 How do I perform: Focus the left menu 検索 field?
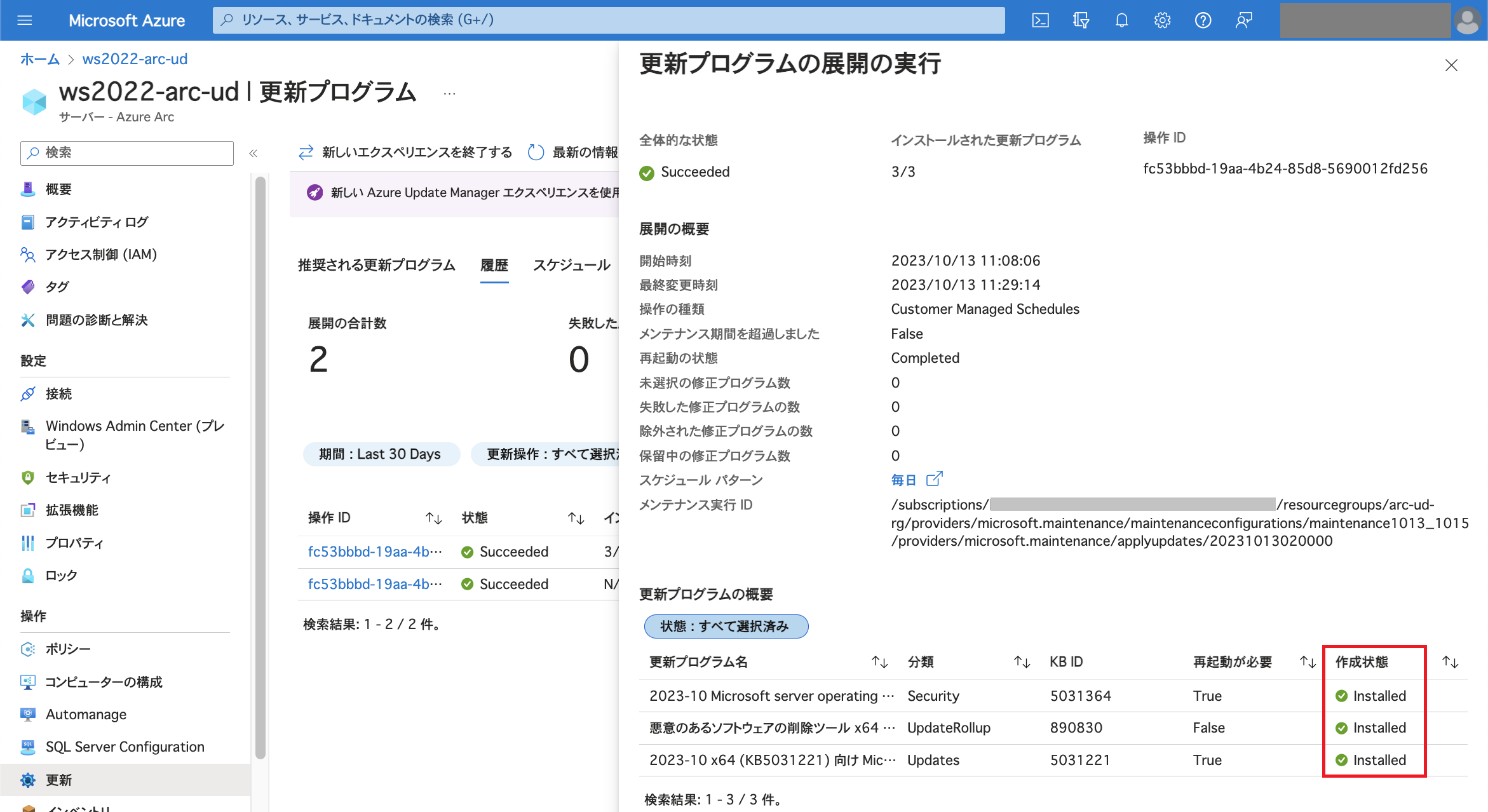click(127, 153)
